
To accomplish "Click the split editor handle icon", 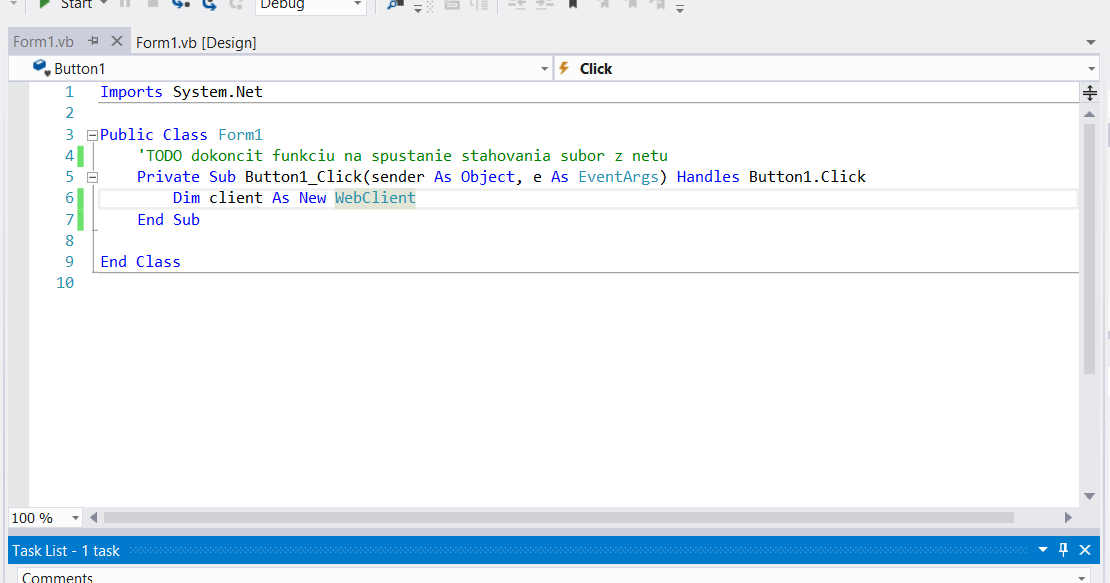I will [x=1090, y=93].
